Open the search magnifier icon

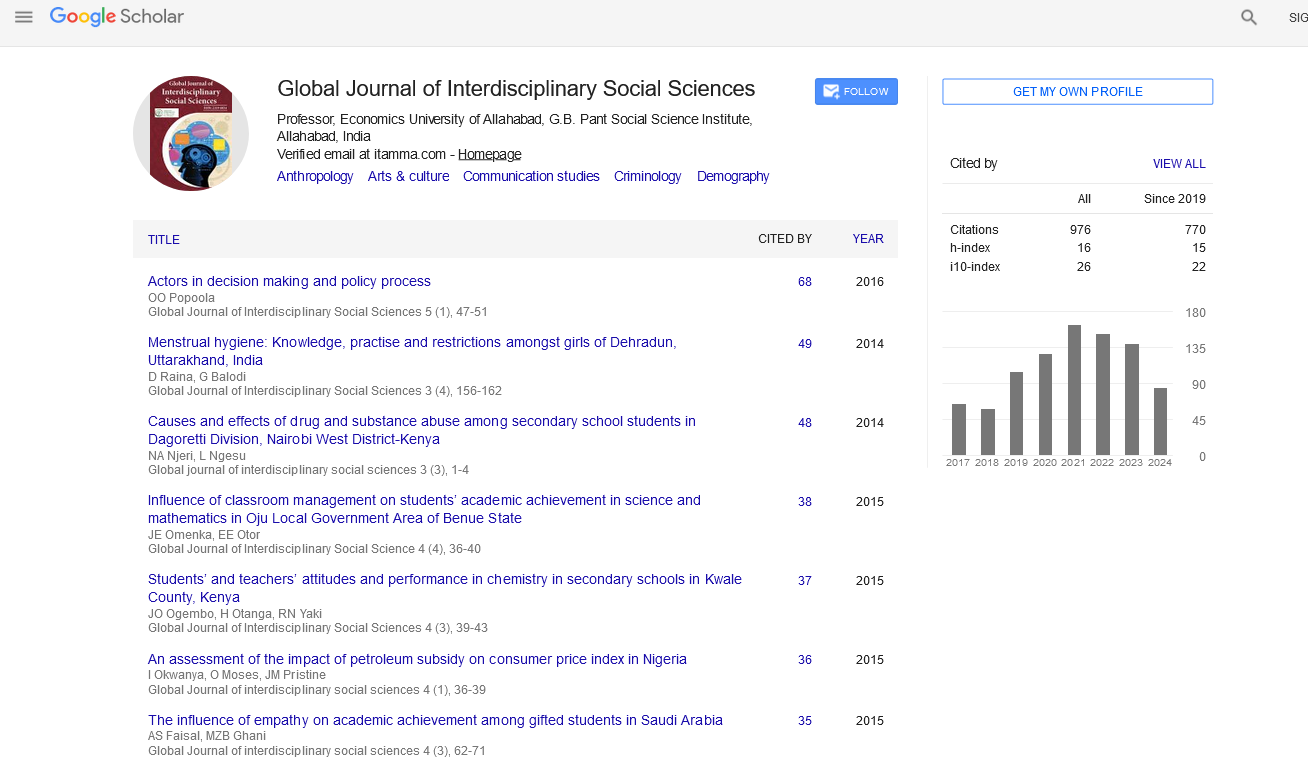click(1249, 17)
